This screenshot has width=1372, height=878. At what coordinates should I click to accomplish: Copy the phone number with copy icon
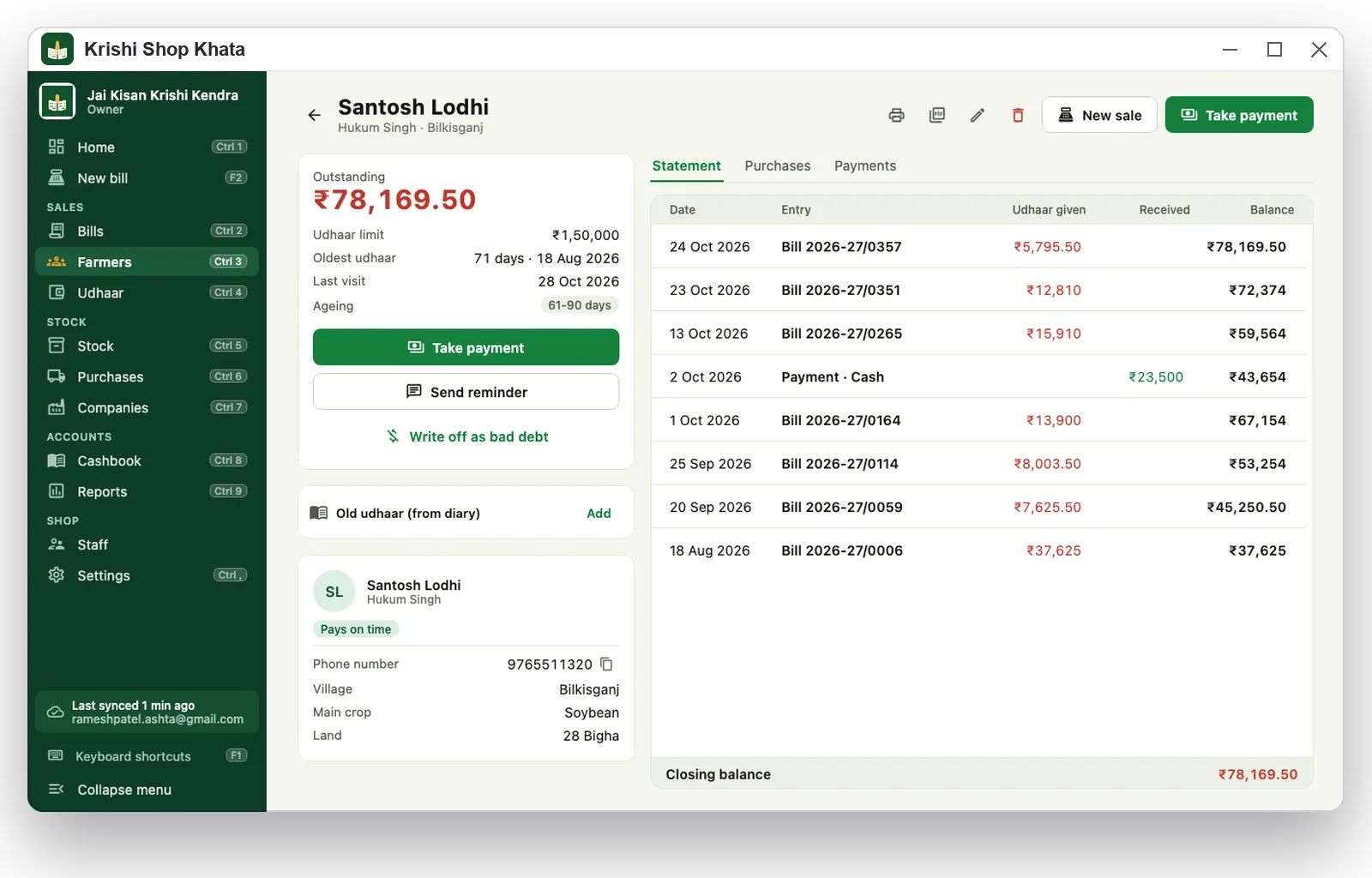pyautogui.click(x=606, y=665)
